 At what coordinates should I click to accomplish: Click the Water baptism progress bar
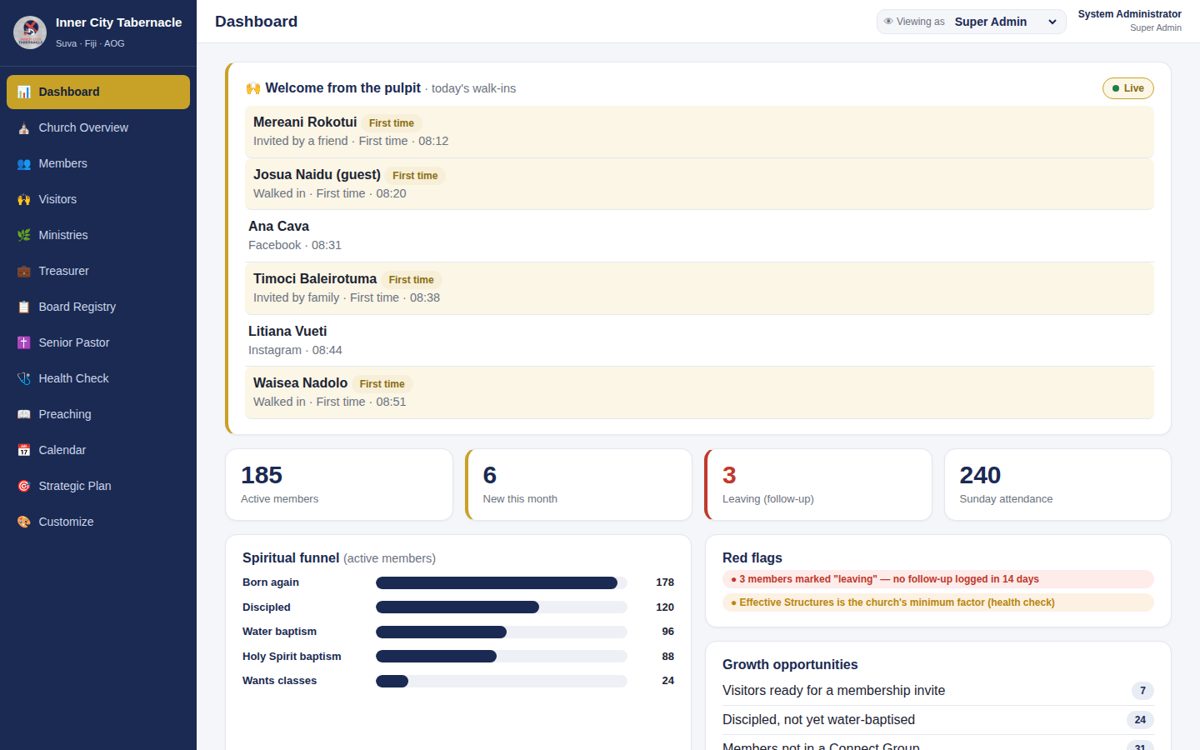coord(501,632)
